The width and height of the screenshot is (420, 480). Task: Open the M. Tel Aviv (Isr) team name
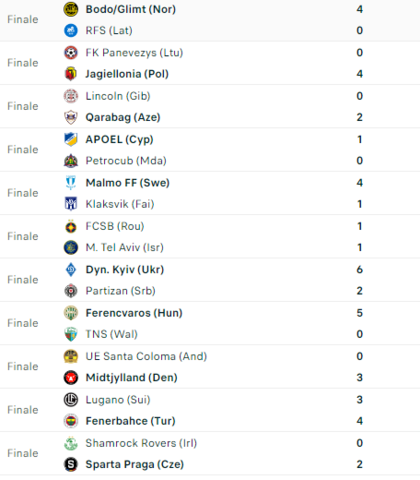coord(125,247)
